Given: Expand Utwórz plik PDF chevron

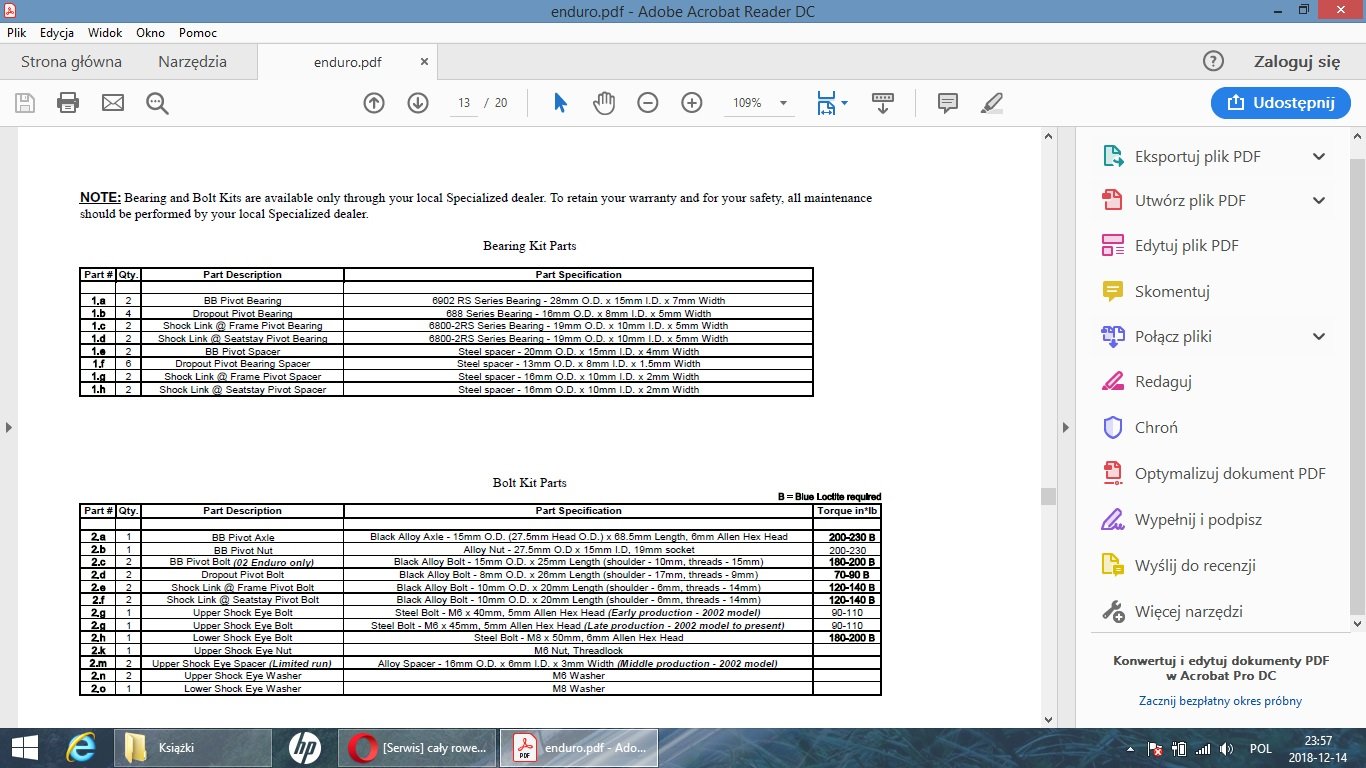Looking at the screenshot, I should pyautogui.click(x=1319, y=200).
